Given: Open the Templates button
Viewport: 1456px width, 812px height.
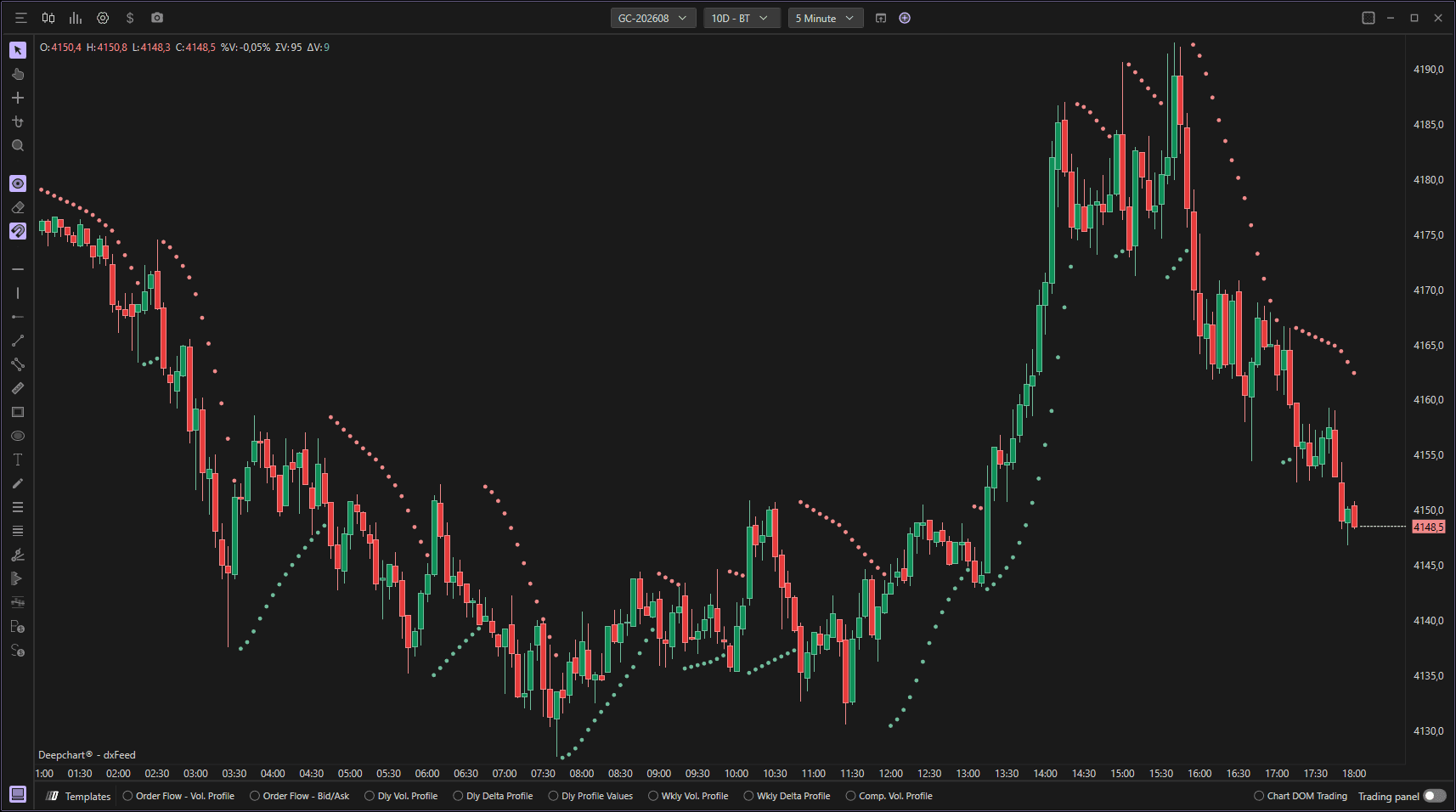Looking at the screenshot, I should [79, 796].
